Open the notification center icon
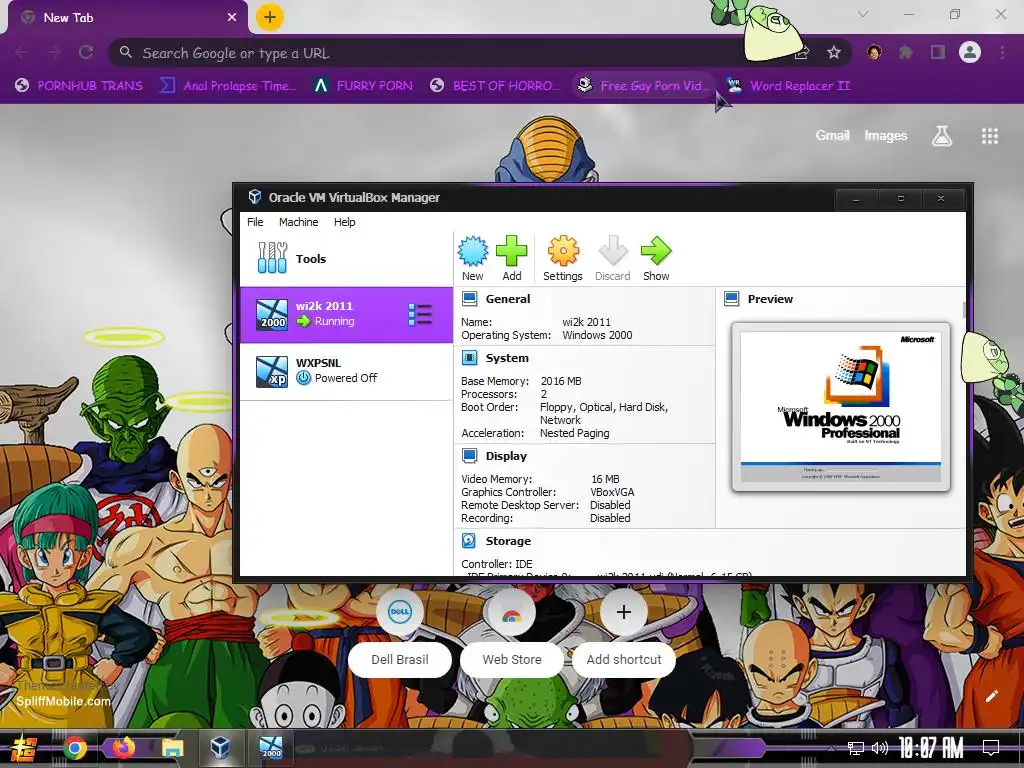The image size is (1024, 768). (x=991, y=748)
